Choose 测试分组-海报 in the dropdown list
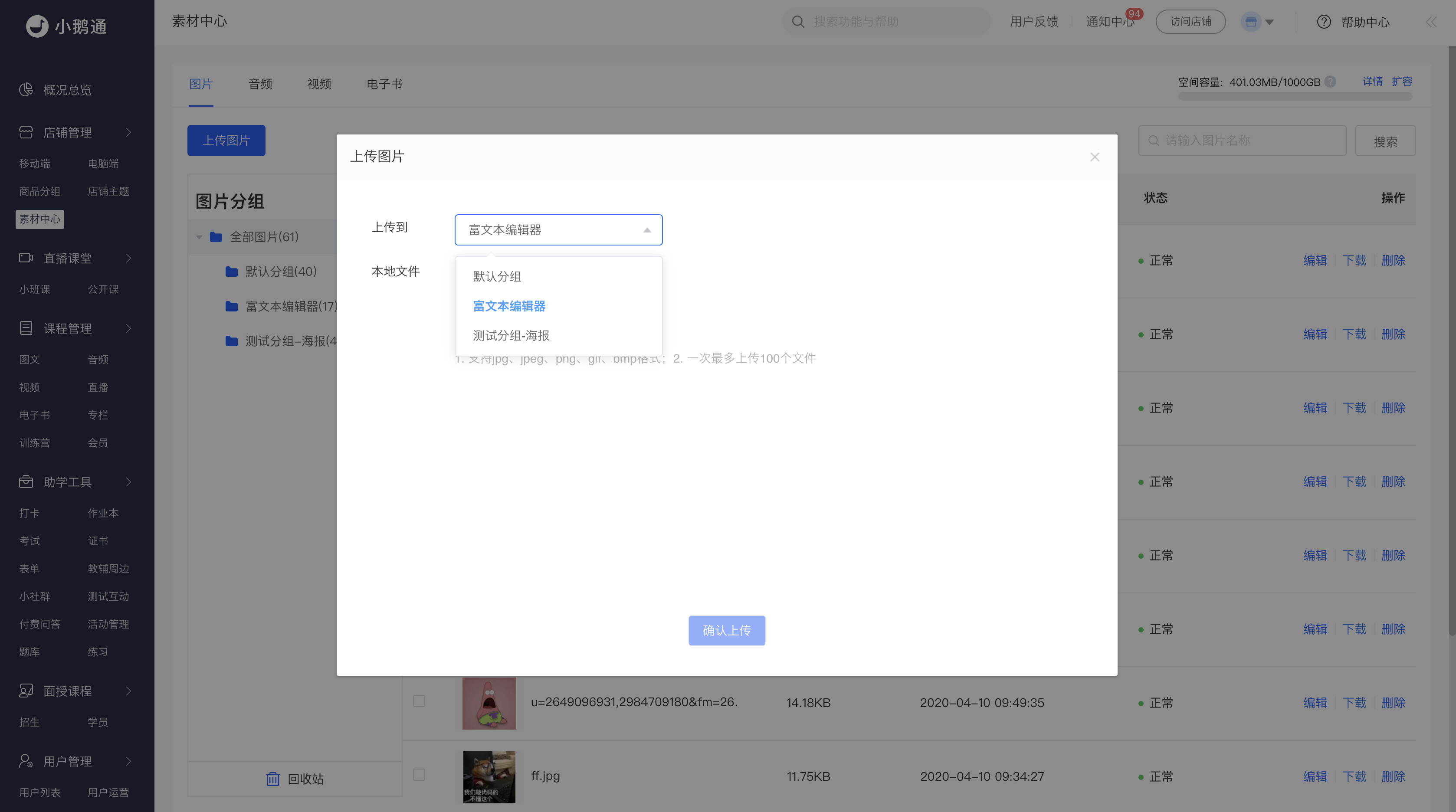1456x812 pixels. (x=558, y=336)
